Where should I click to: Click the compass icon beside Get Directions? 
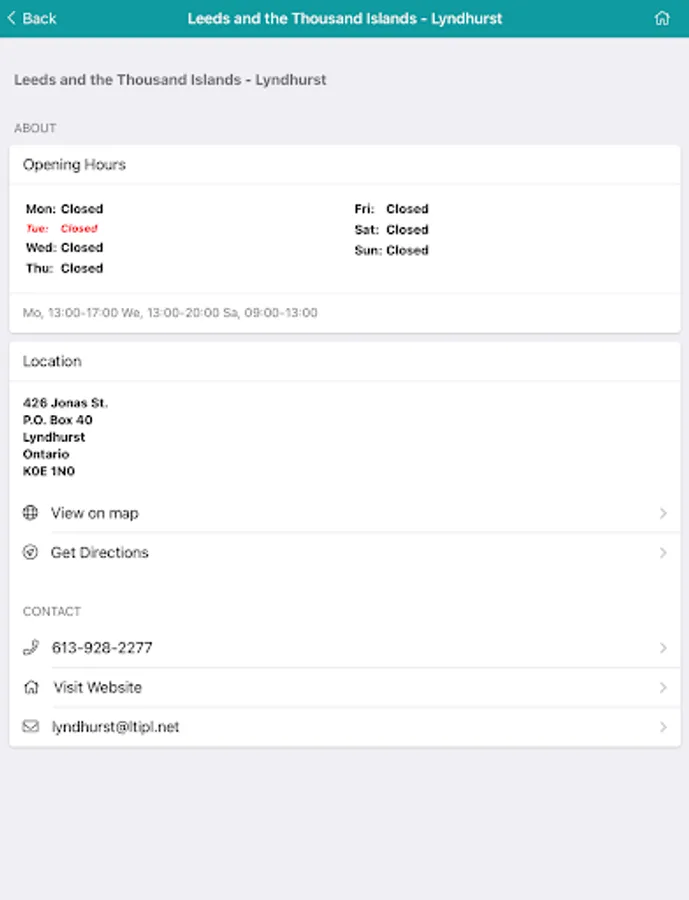click(30, 552)
